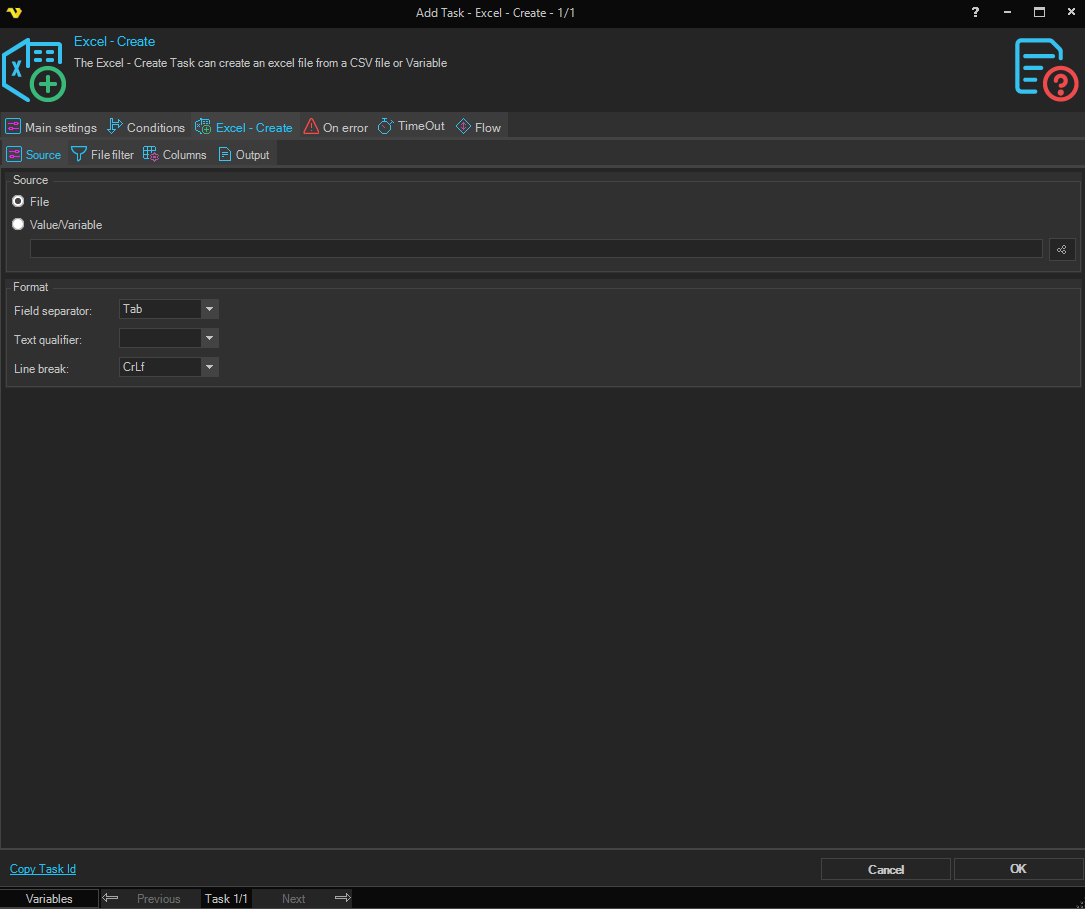Click the Excel Create logo icon

click(x=34, y=70)
